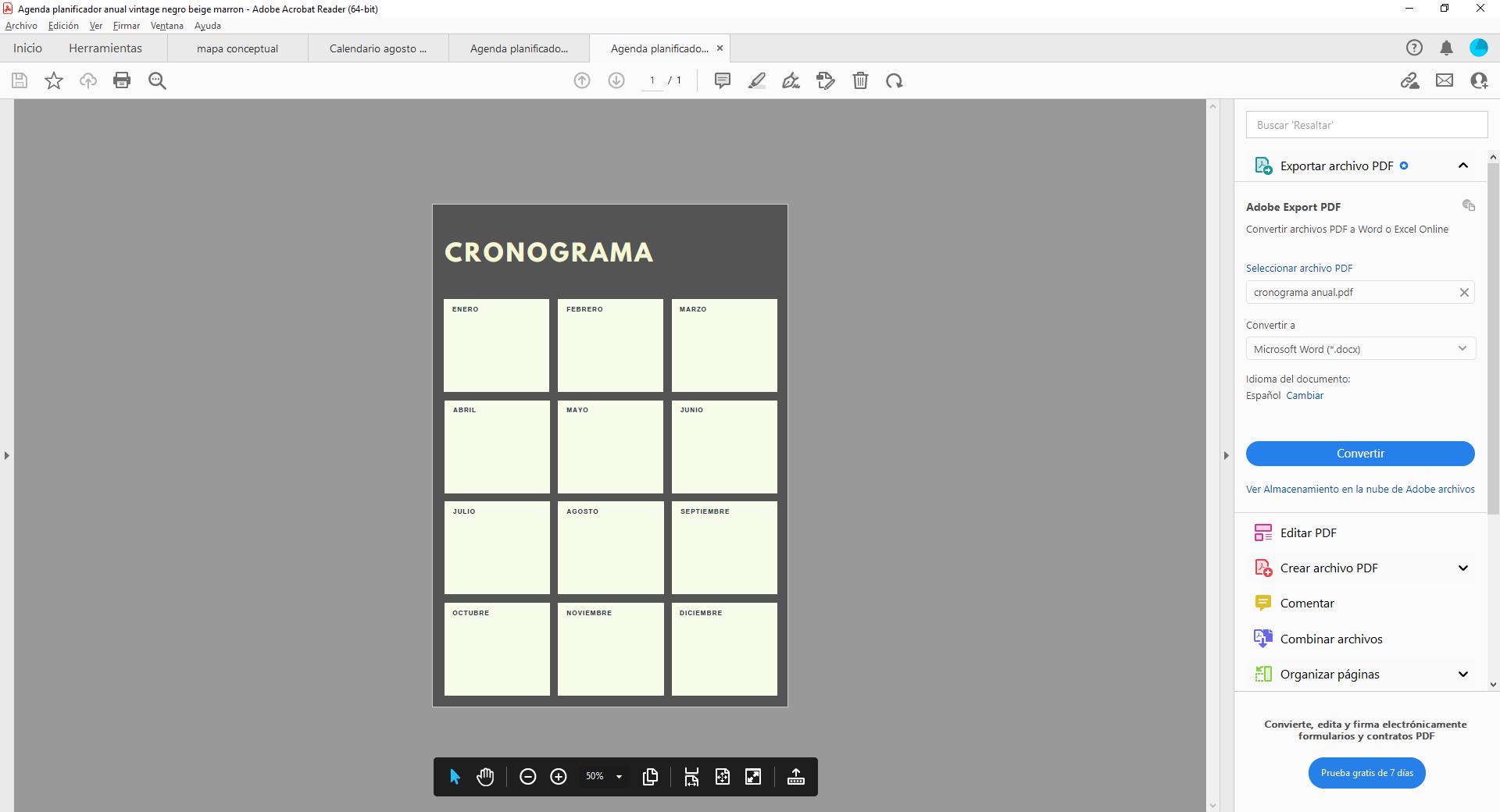The width and height of the screenshot is (1500, 812).
Task: Zoom out with the minus icon
Action: point(527,776)
